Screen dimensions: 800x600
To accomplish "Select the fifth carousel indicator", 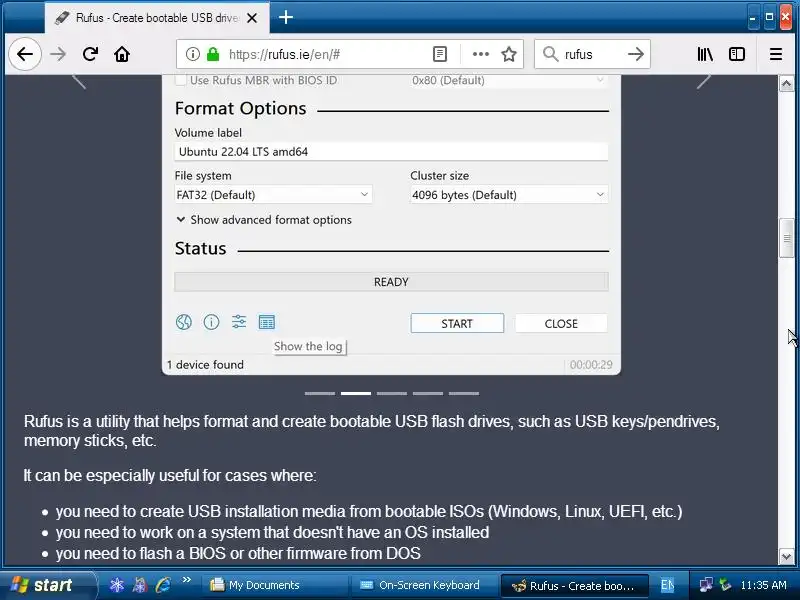I will 464,393.
